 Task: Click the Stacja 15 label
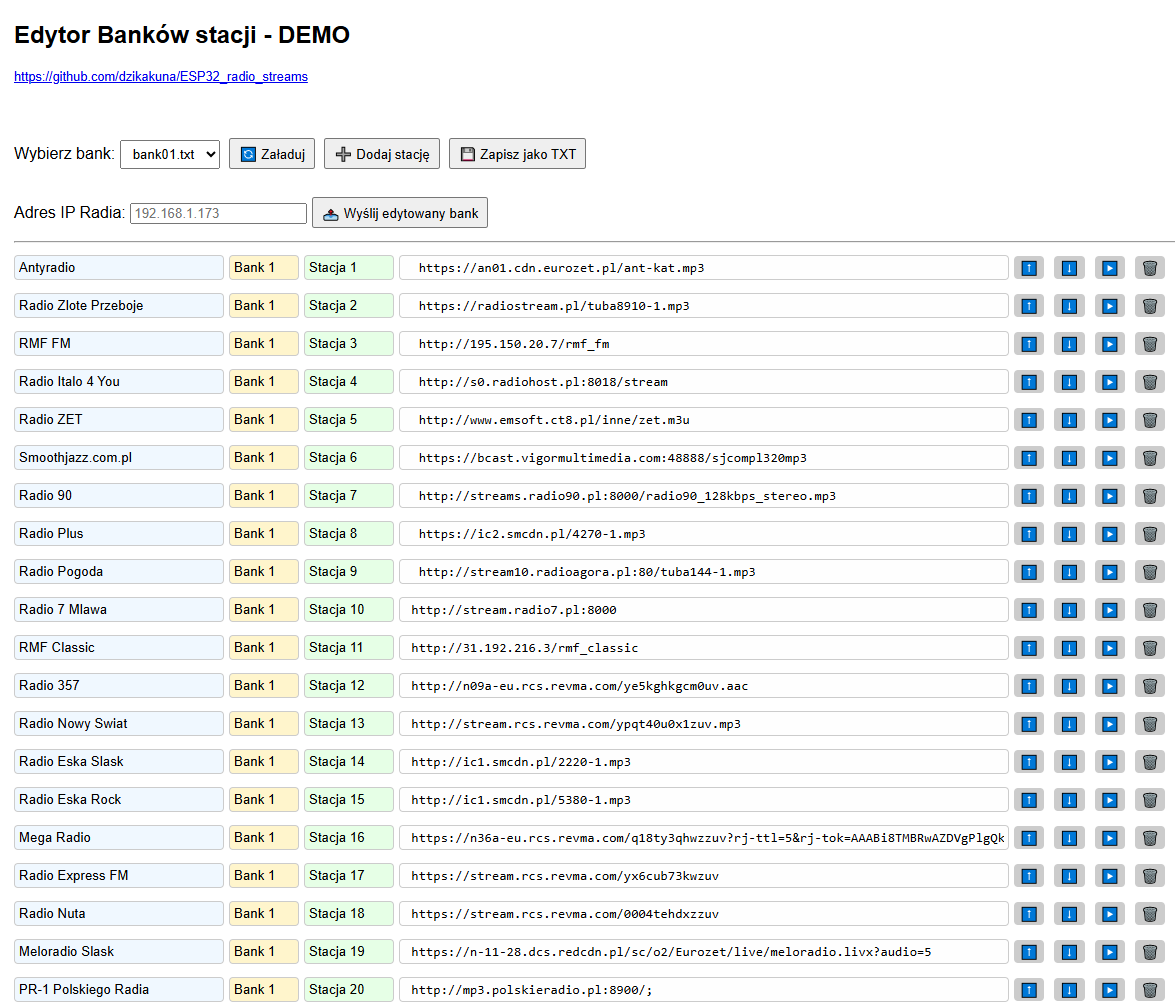tap(348, 799)
